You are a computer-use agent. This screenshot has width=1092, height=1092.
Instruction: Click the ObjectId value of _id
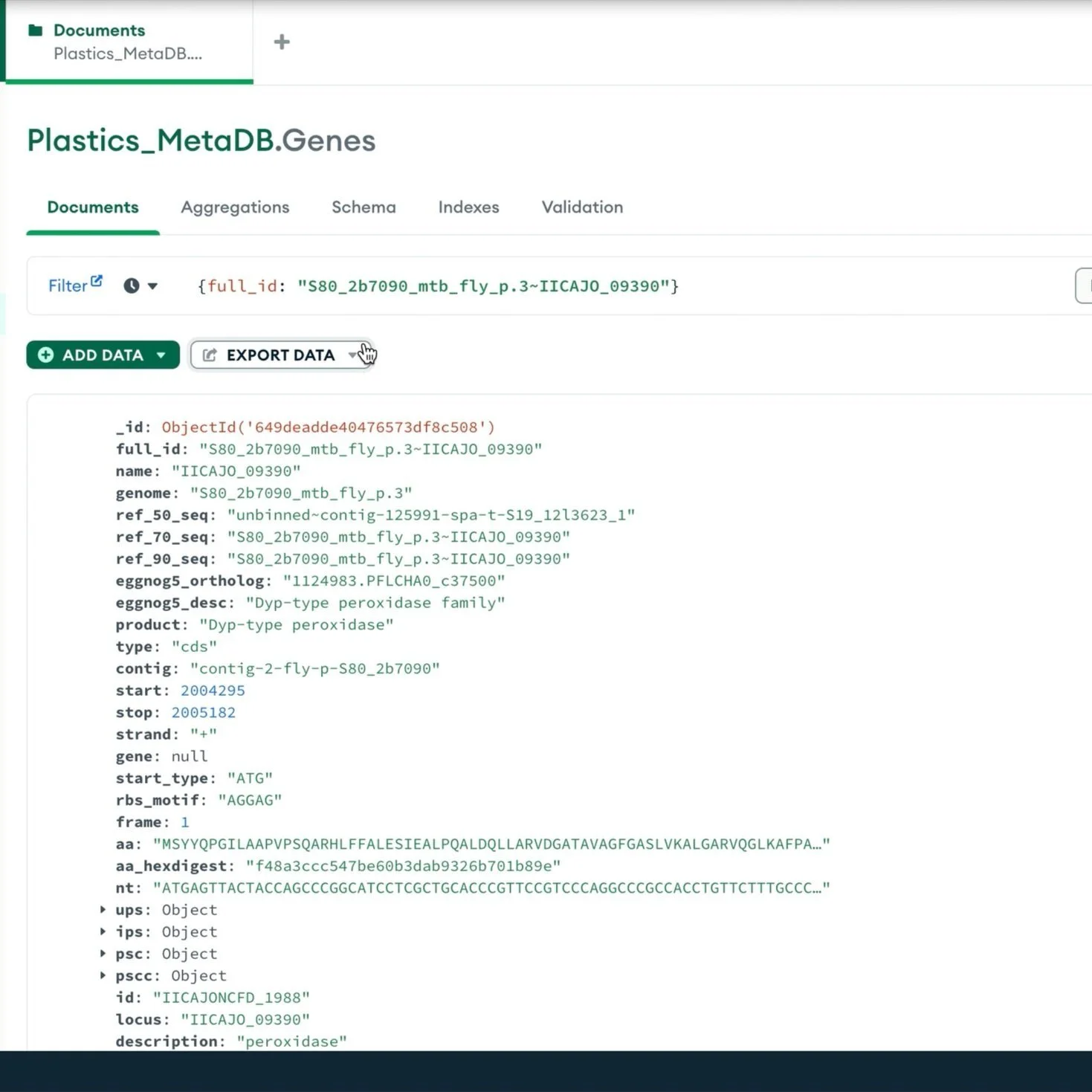click(329, 427)
